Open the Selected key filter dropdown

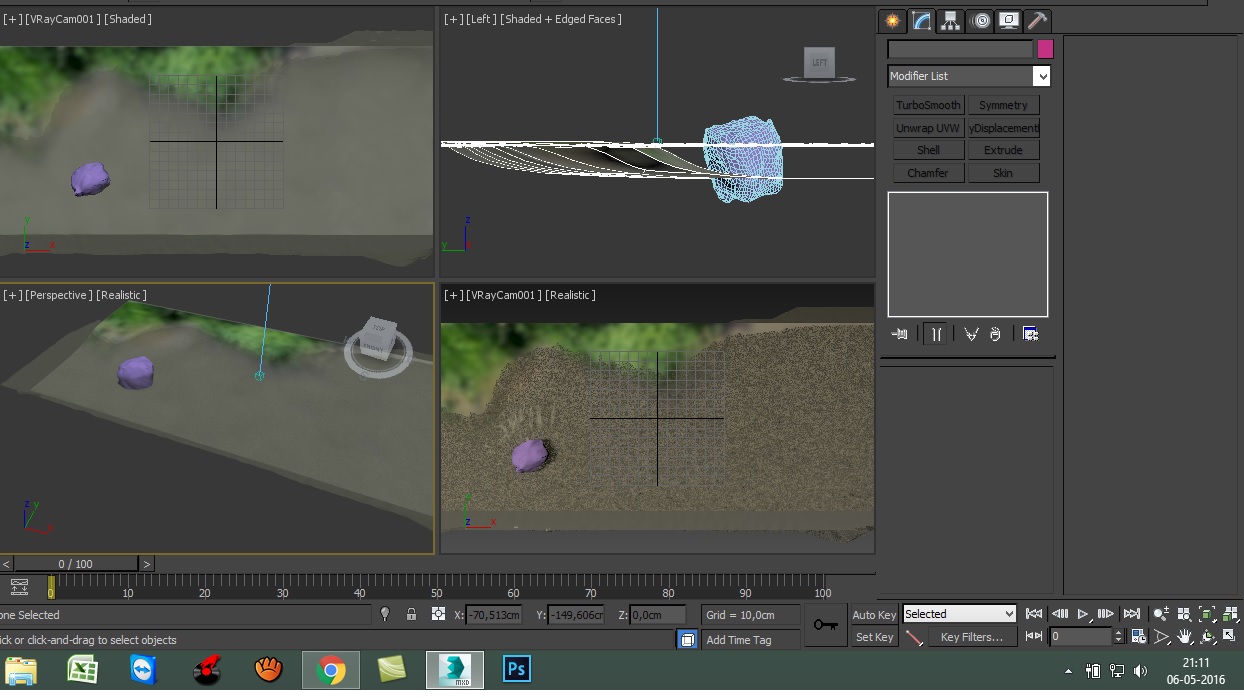pos(959,614)
